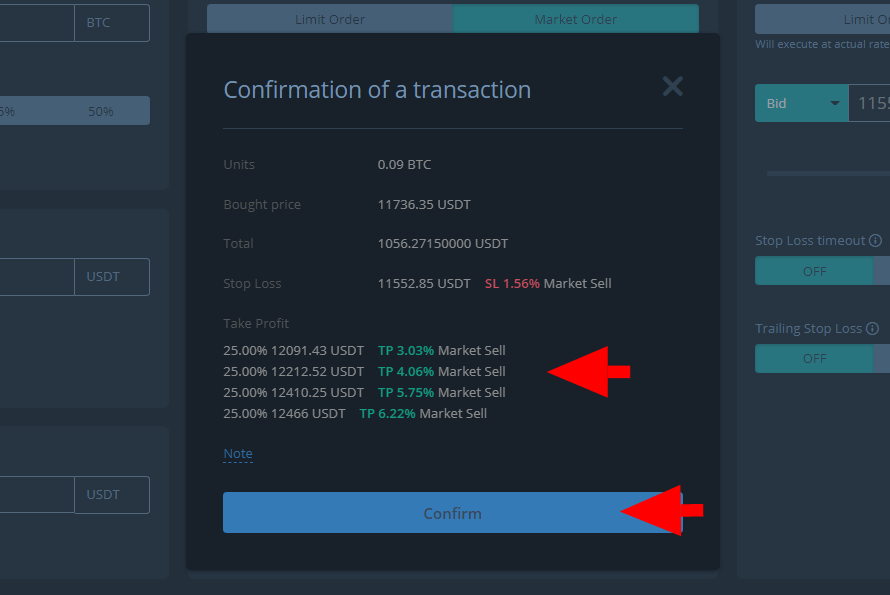The height and width of the screenshot is (595, 890).
Task: Click the Stop Loss timeout info icon
Action: [875, 241]
